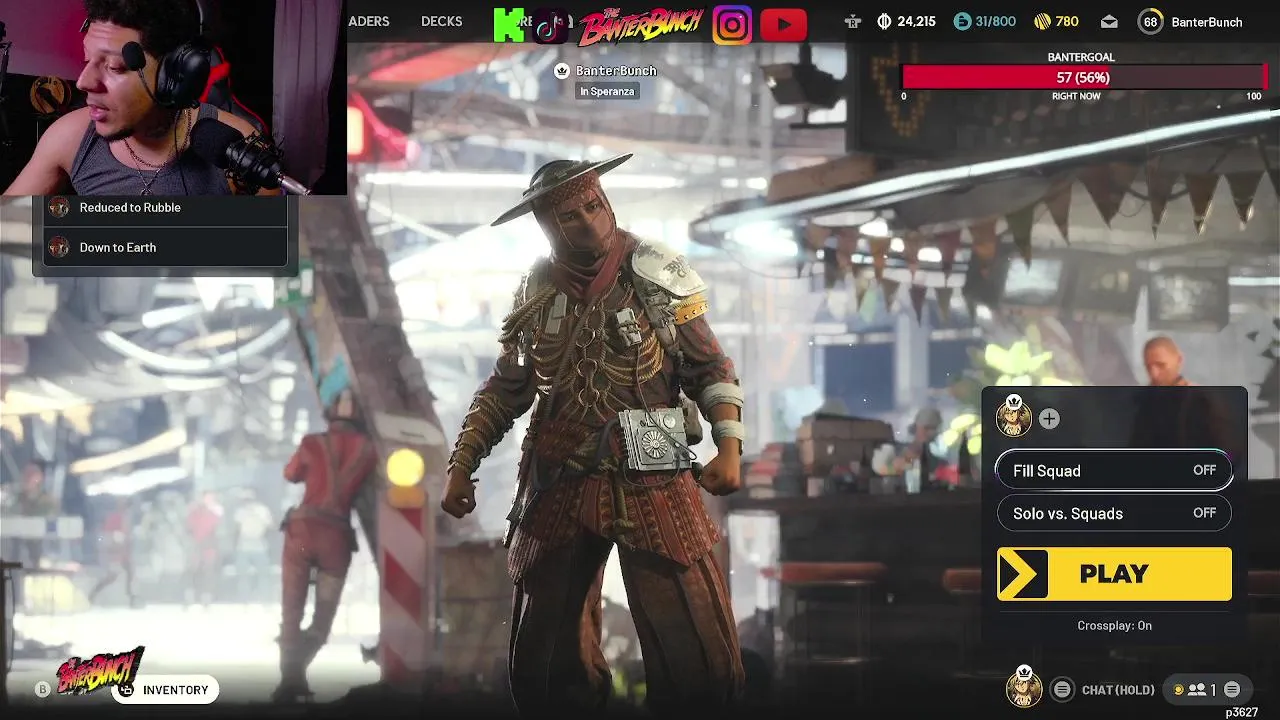Click the BANTERGOAL progress bar
The width and height of the screenshot is (1280, 720).
point(1085,77)
